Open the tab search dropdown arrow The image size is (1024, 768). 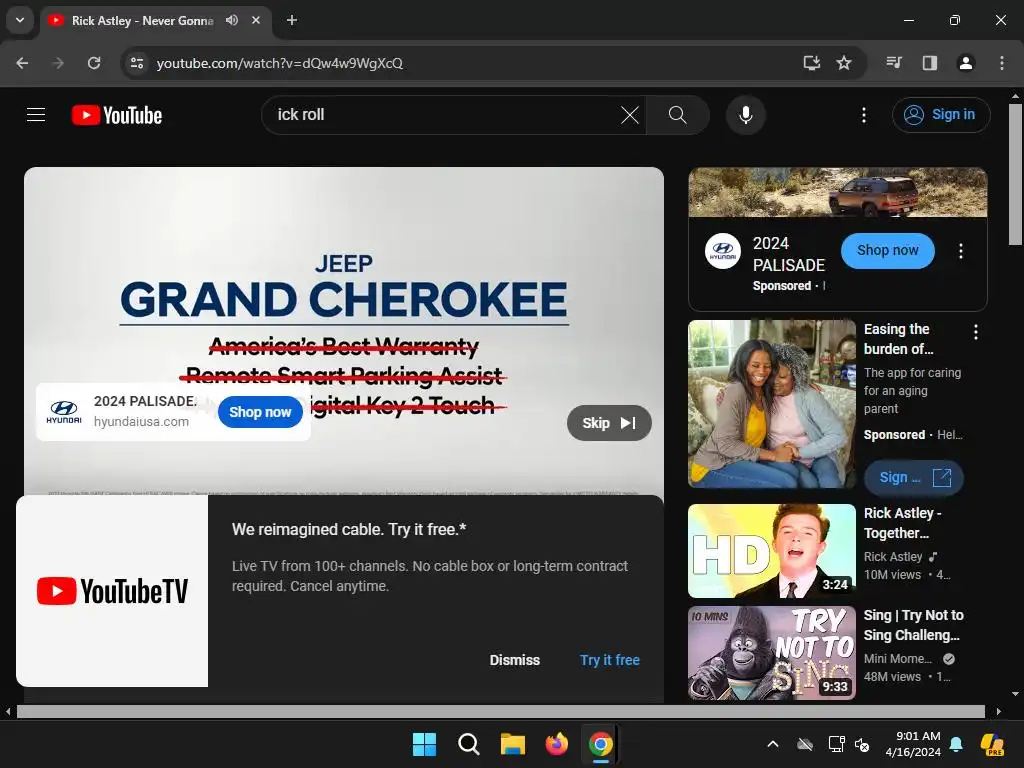point(20,20)
